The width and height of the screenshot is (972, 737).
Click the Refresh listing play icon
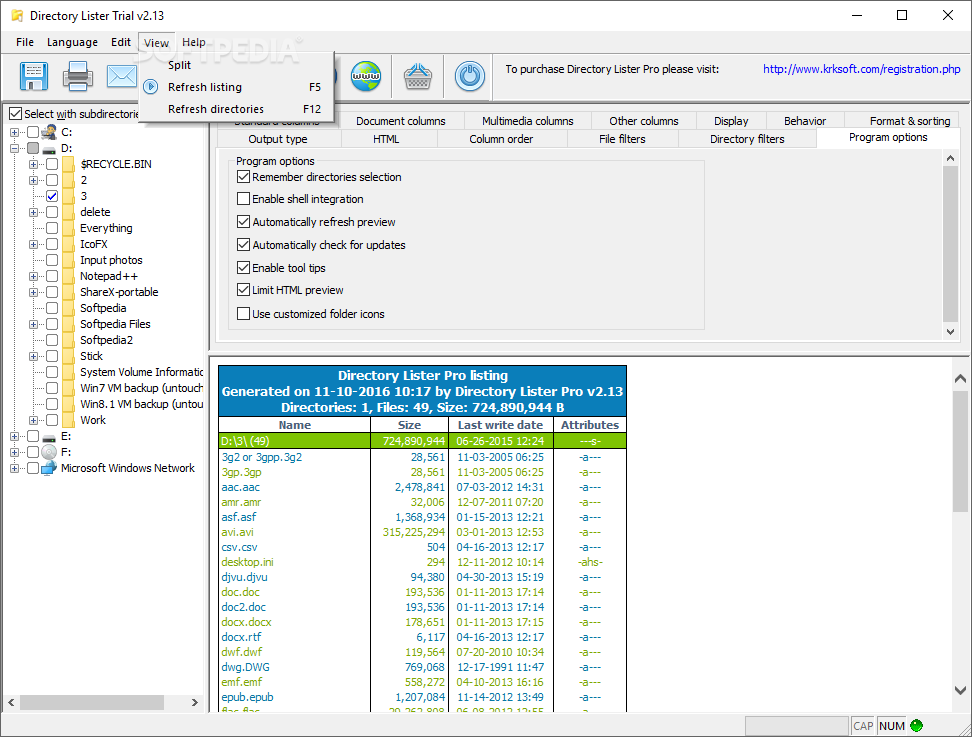click(x=151, y=87)
